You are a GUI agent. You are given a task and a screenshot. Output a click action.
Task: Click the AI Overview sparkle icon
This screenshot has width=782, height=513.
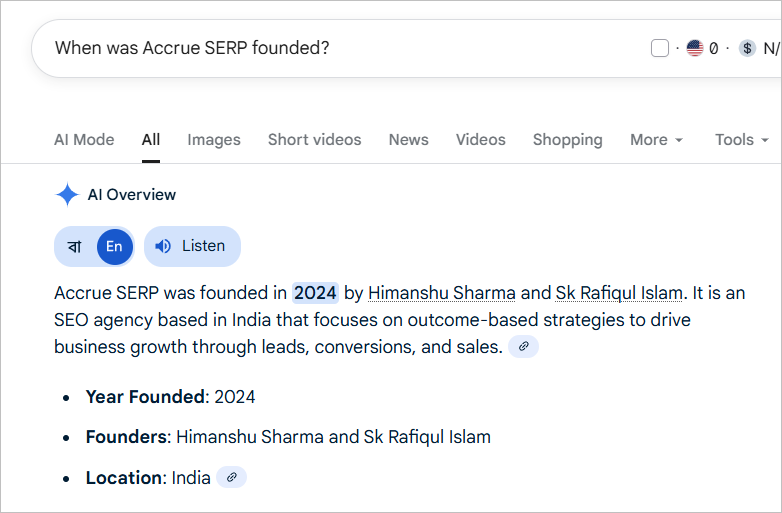(67, 195)
